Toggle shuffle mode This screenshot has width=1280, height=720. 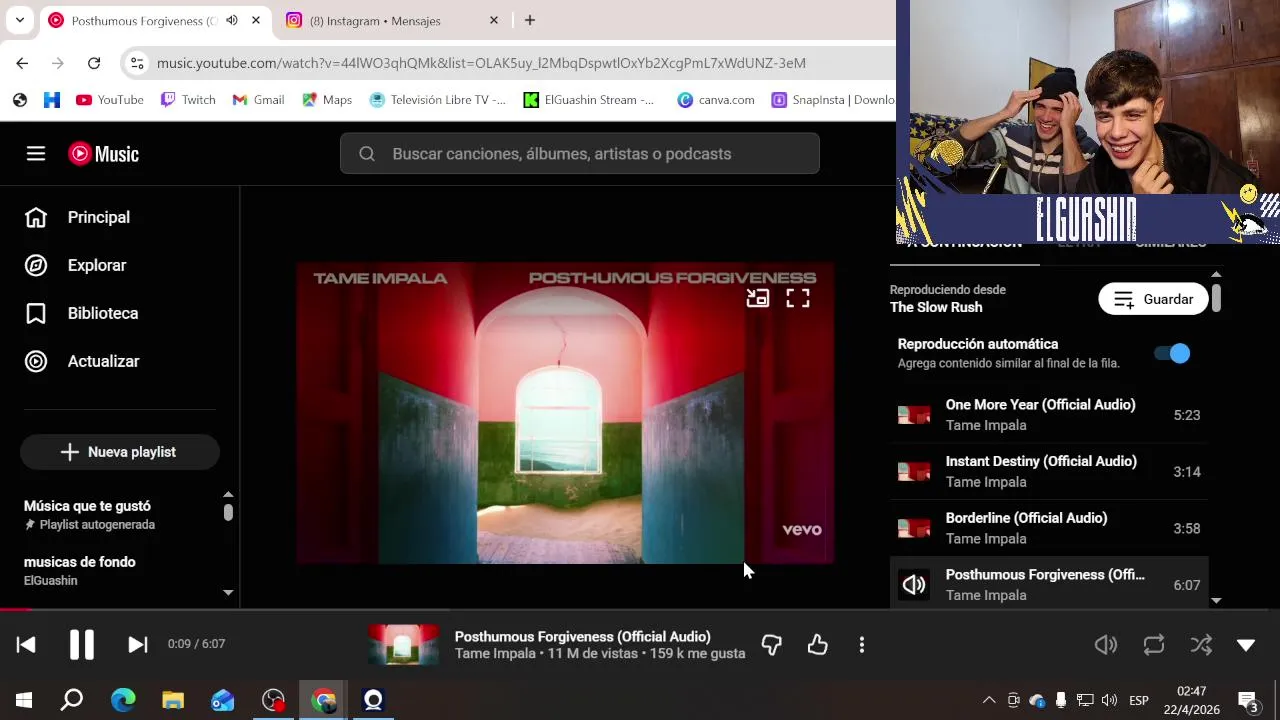tap(1201, 645)
